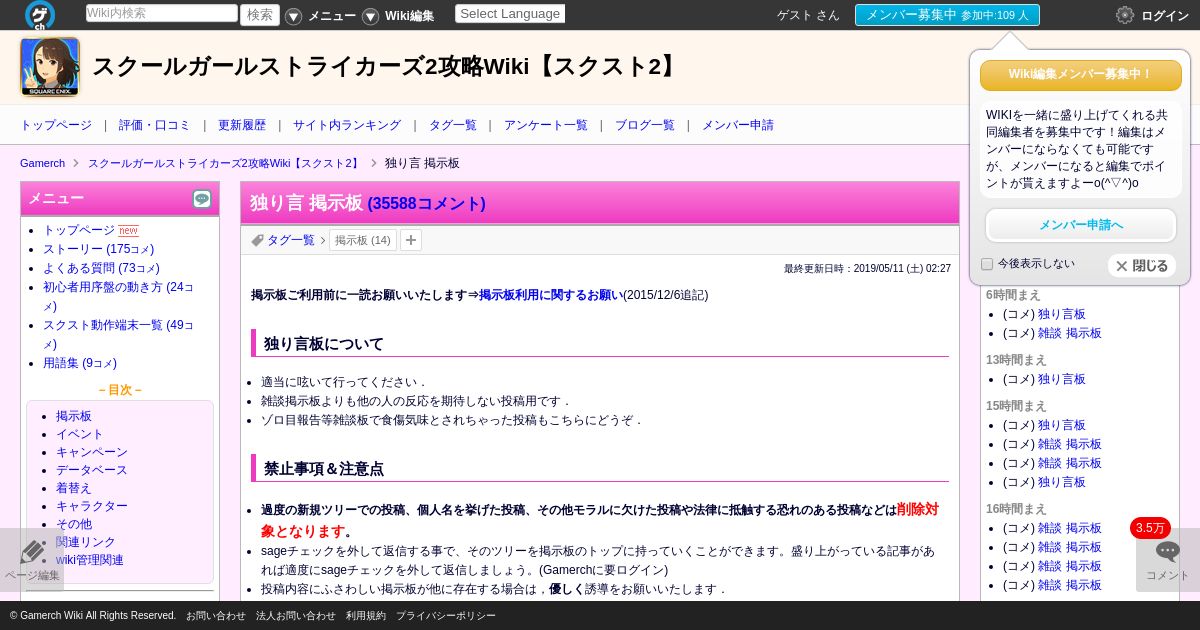Open the Select Language combo box
The height and width of the screenshot is (630, 1200).
tap(510, 14)
